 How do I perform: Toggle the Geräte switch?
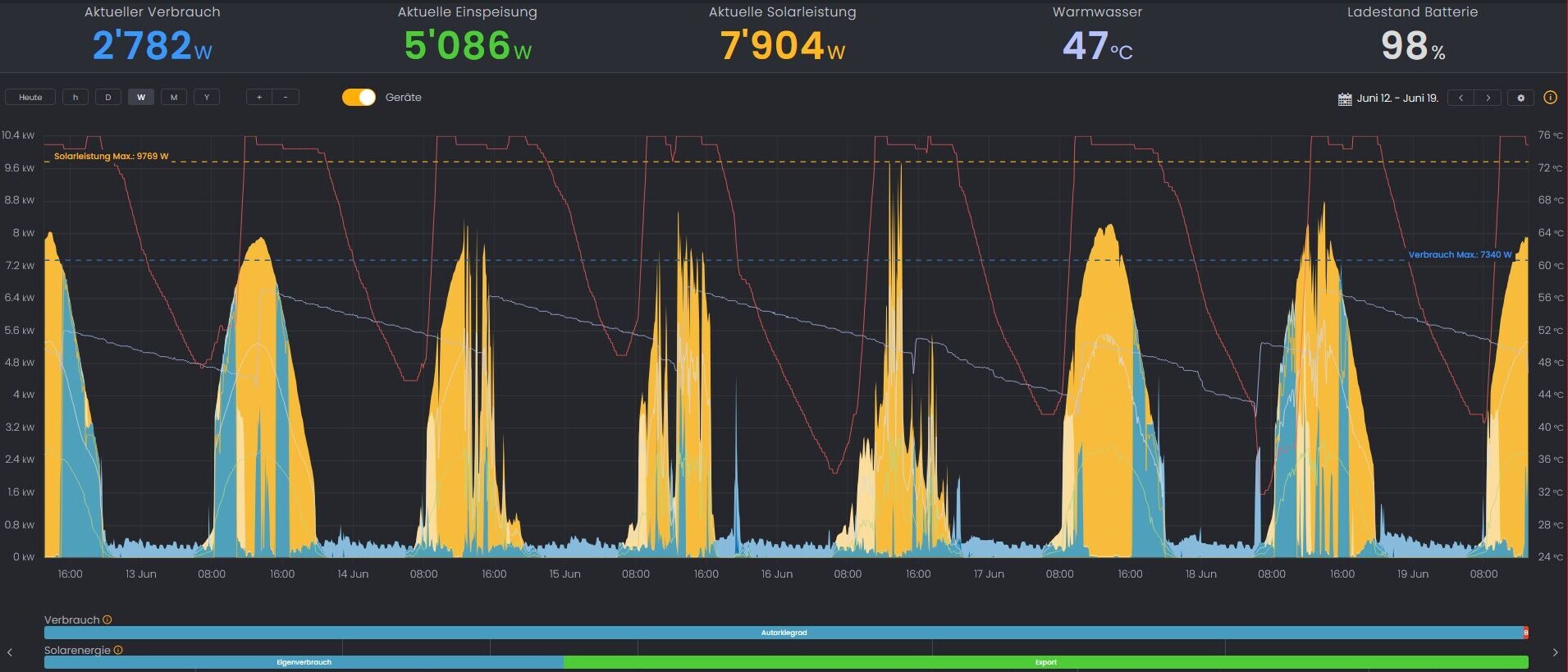pos(359,97)
